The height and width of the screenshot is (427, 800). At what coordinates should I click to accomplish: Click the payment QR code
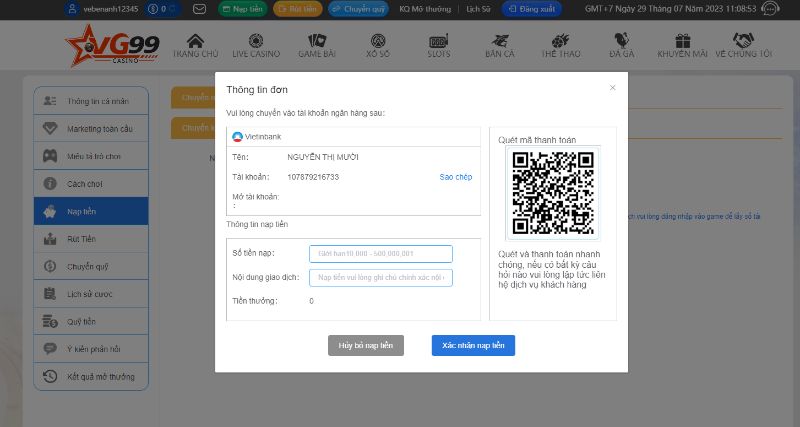coord(553,193)
